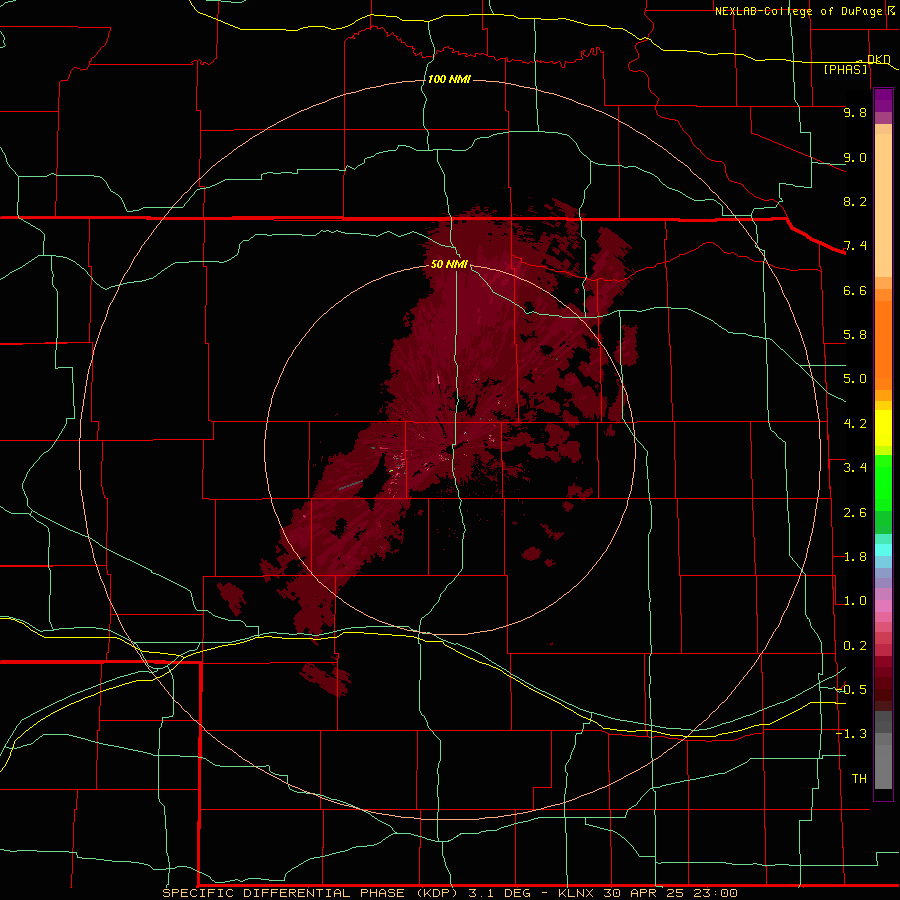
Task: Click the OKD label at top right
Action: [x=878, y=59]
